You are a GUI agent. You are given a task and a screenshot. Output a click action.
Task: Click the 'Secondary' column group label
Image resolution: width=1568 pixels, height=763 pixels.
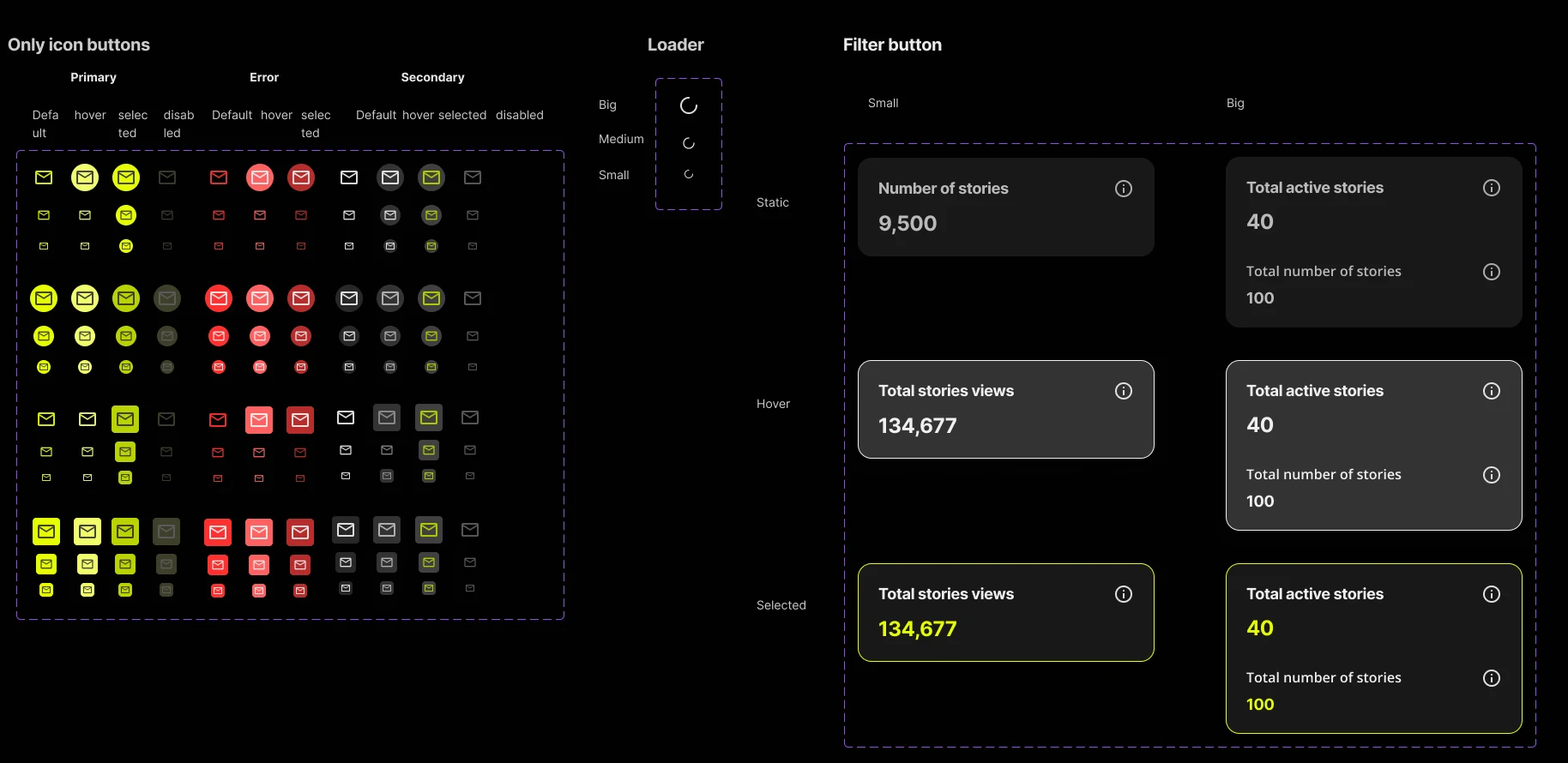click(433, 77)
